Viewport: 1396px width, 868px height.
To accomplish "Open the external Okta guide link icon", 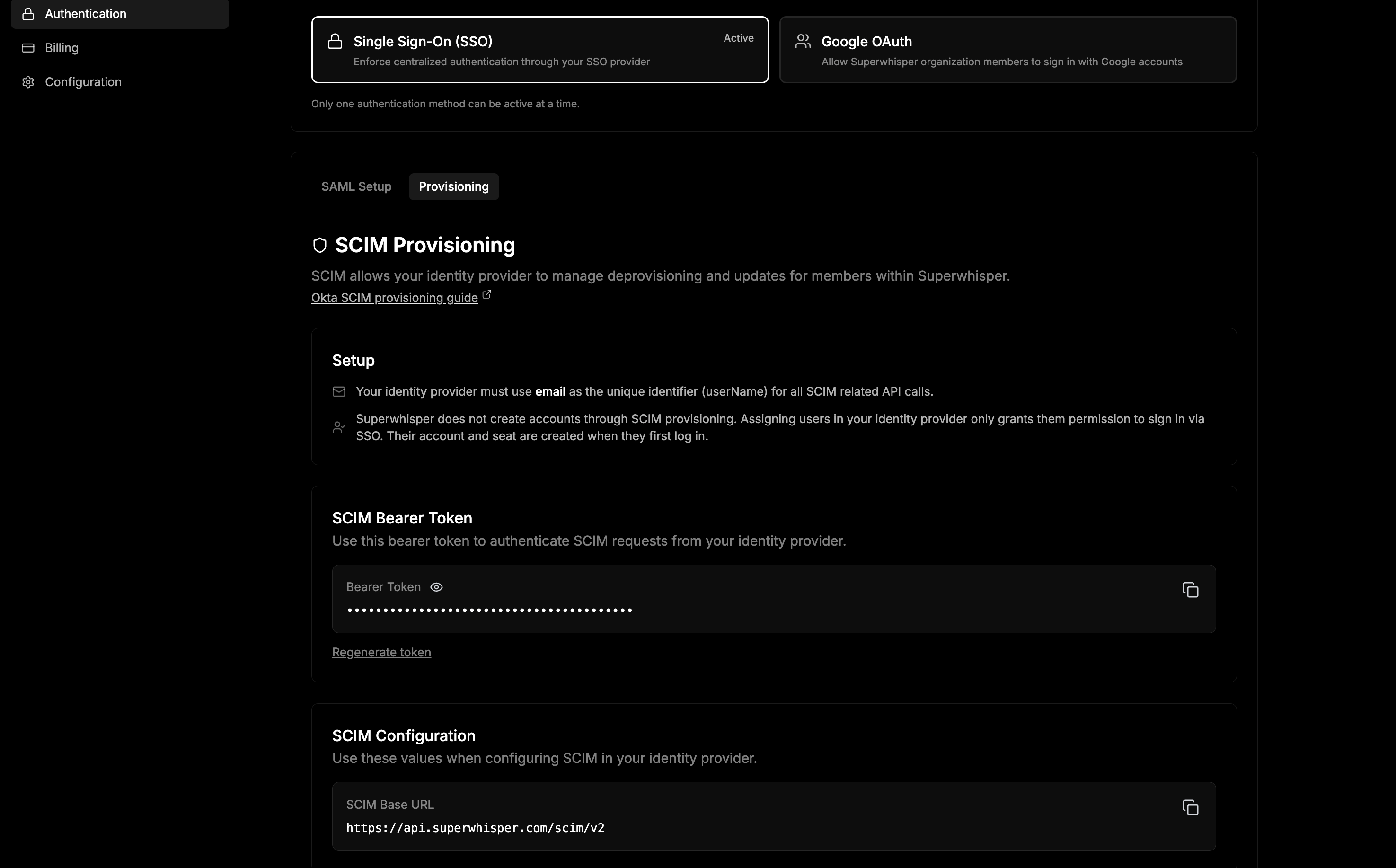I will 487,293.
